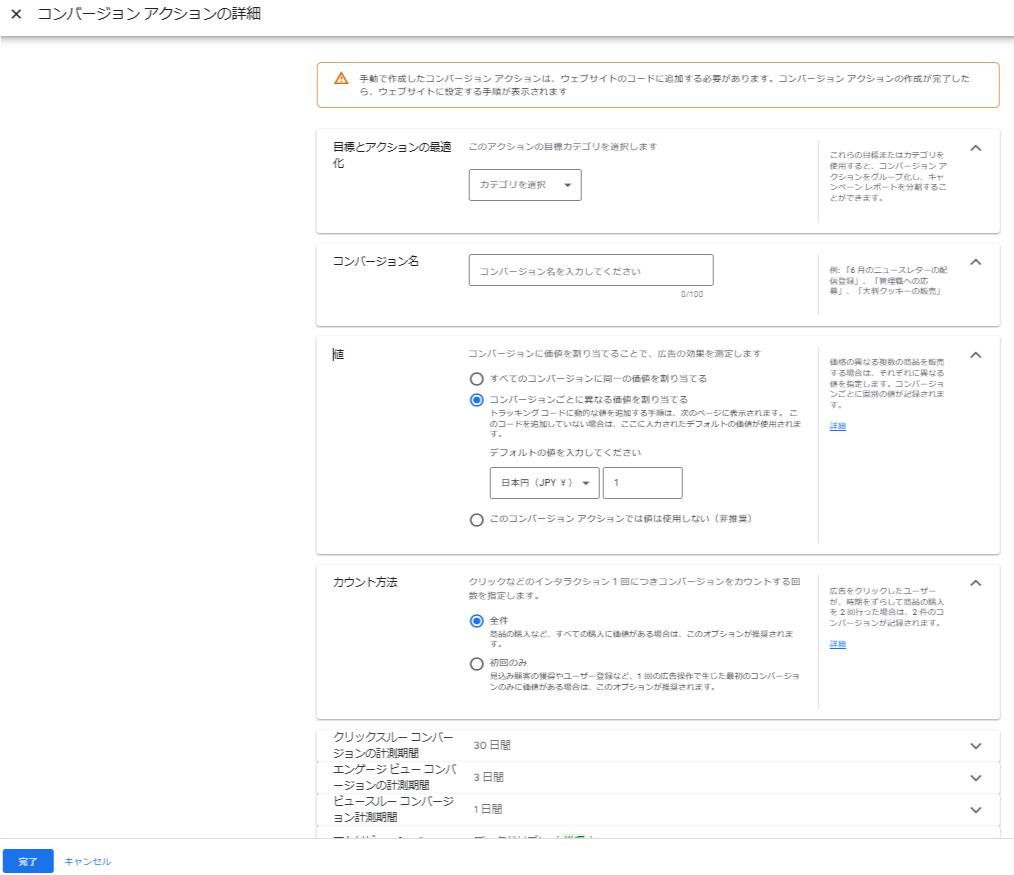Click the blue 完了 button
This screenshot has height=875, width=1014.
pyautogui.click(x=27, y=861)
